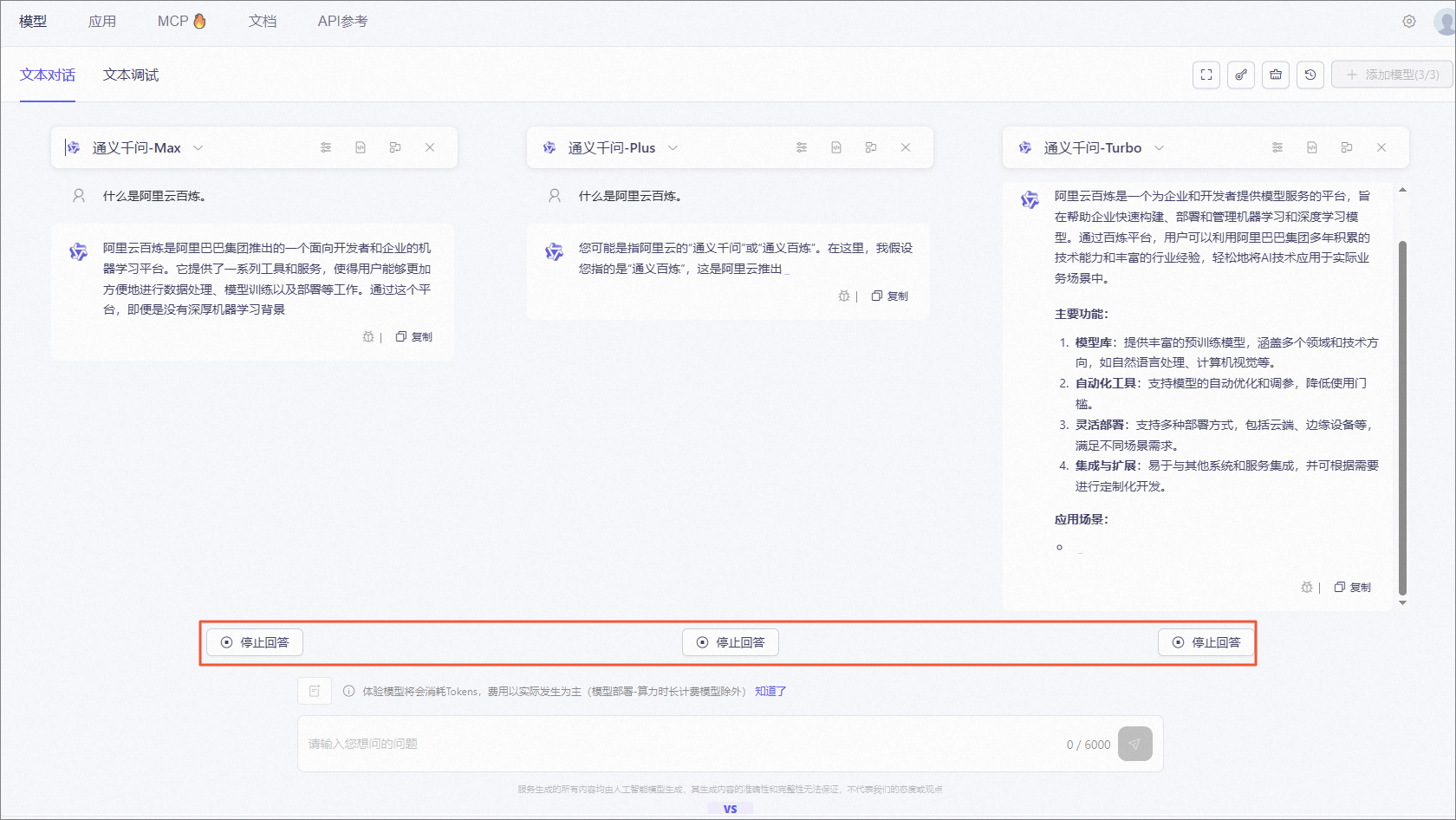Enter fullscreen mode using the expand icon
The width and height of the screenshot is (1456, 820).
coord(1206,75)
